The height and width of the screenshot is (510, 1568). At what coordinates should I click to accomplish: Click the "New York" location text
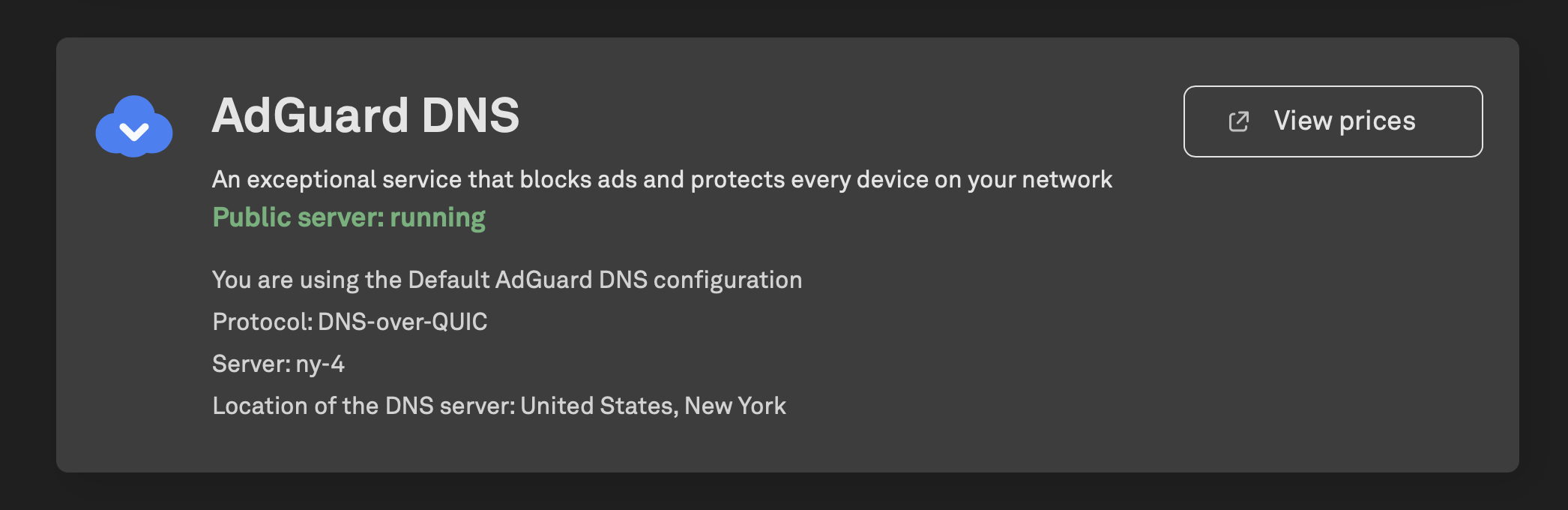pos(735,406)
